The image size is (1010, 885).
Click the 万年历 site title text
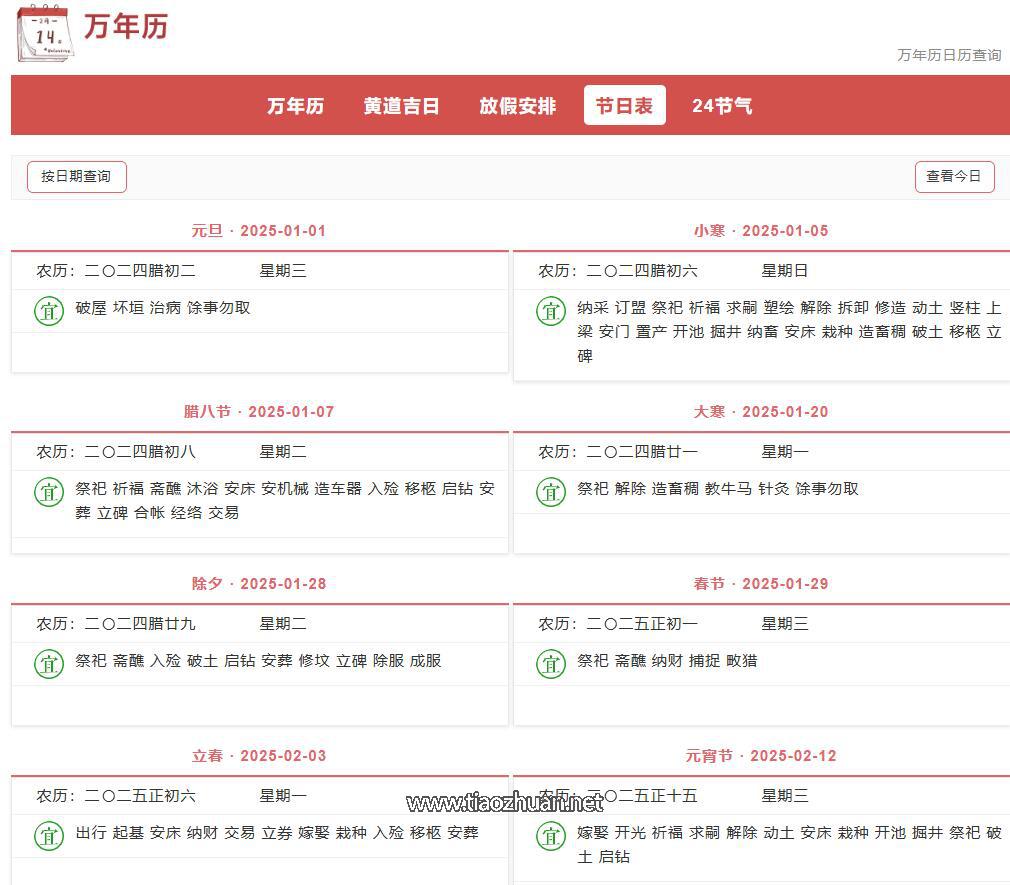(x=126, y=27)
